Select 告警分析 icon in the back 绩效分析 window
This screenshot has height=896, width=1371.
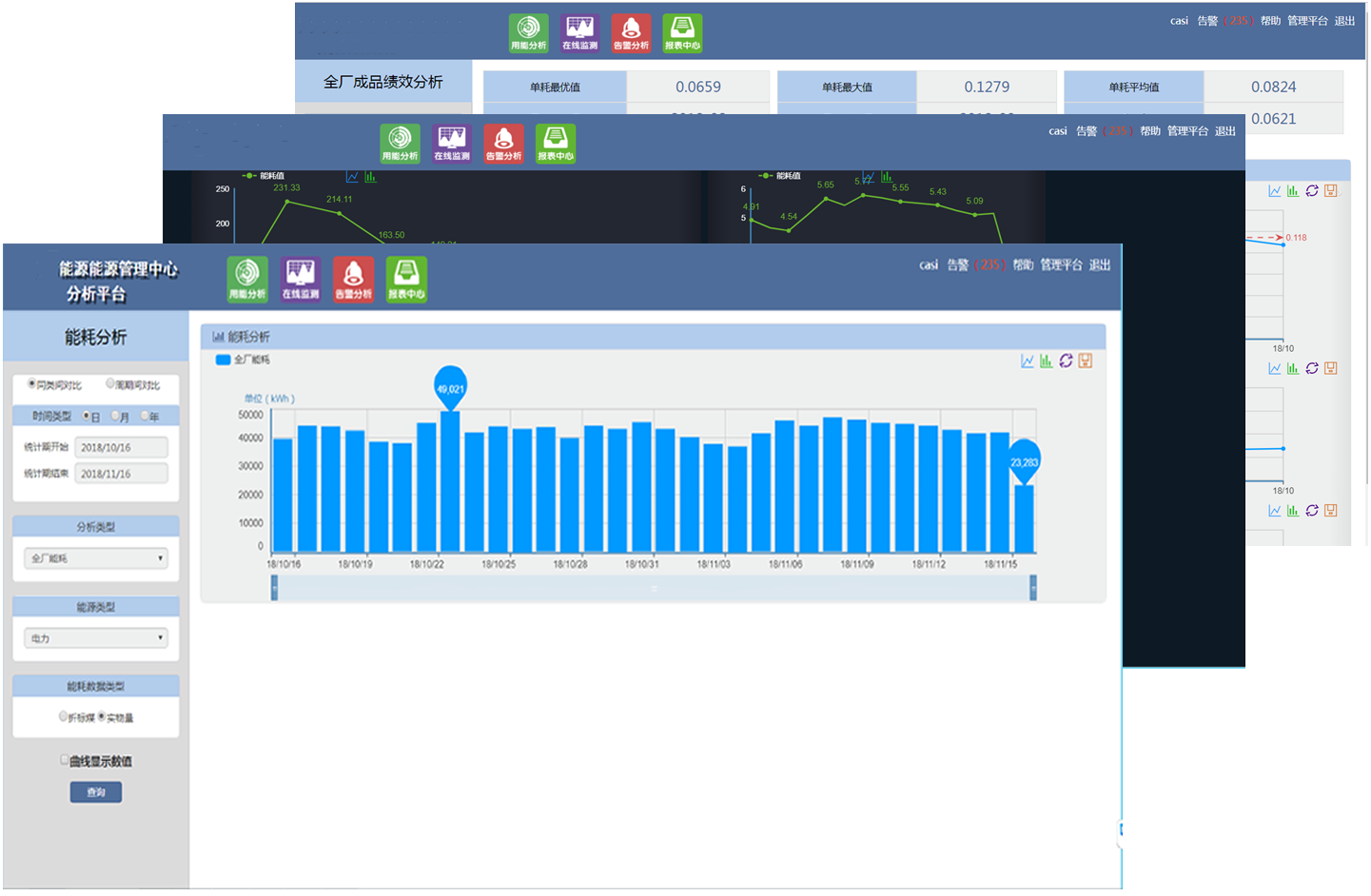[632, 33]
